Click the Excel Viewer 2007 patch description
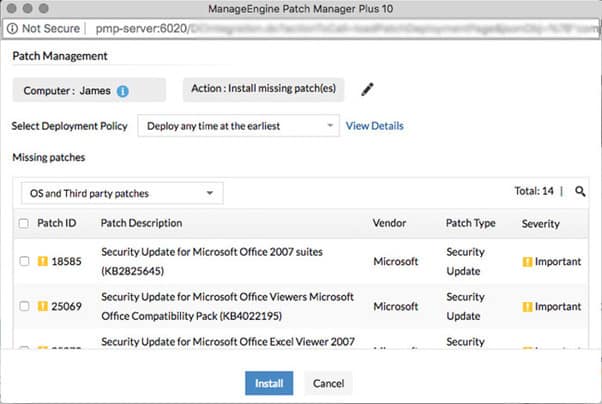 click(228, 341)
